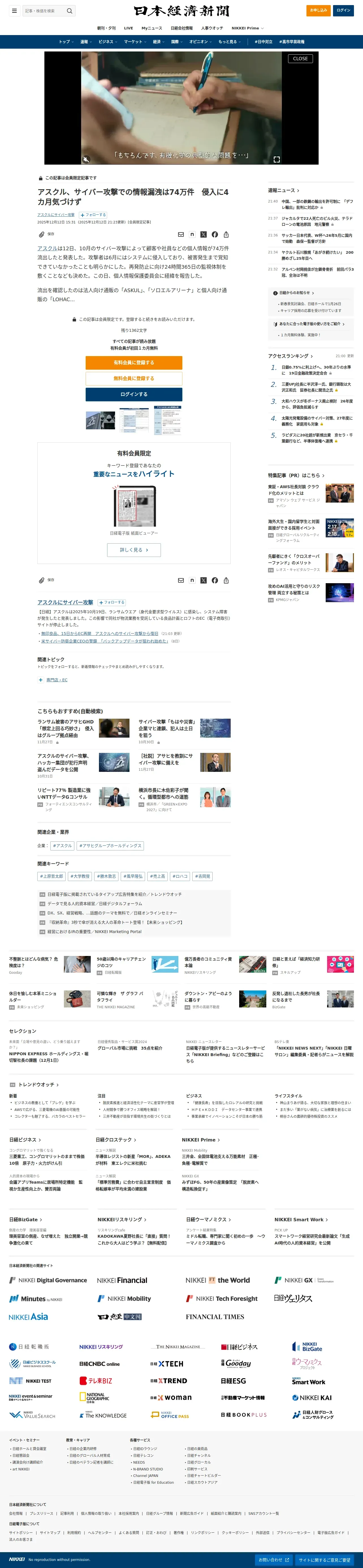Open the アクセスランキング section heading
This screenshot has height=1568, width=363.
pos(291,356)
